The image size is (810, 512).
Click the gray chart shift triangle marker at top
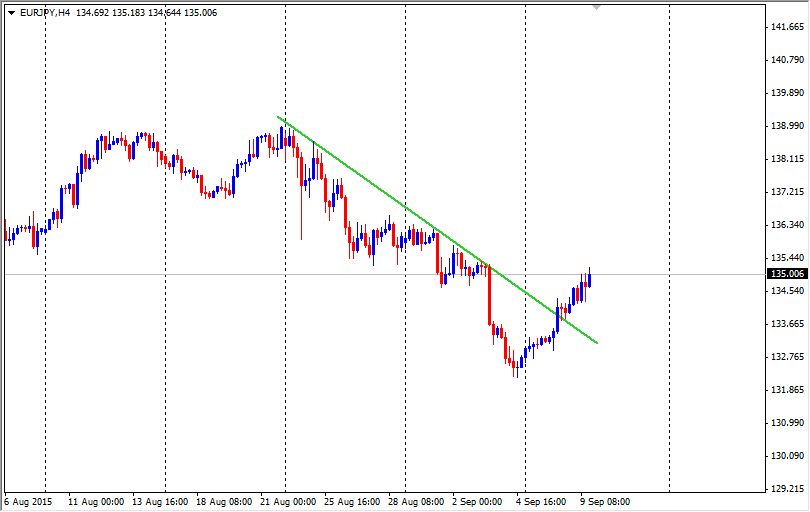point(597,7)
